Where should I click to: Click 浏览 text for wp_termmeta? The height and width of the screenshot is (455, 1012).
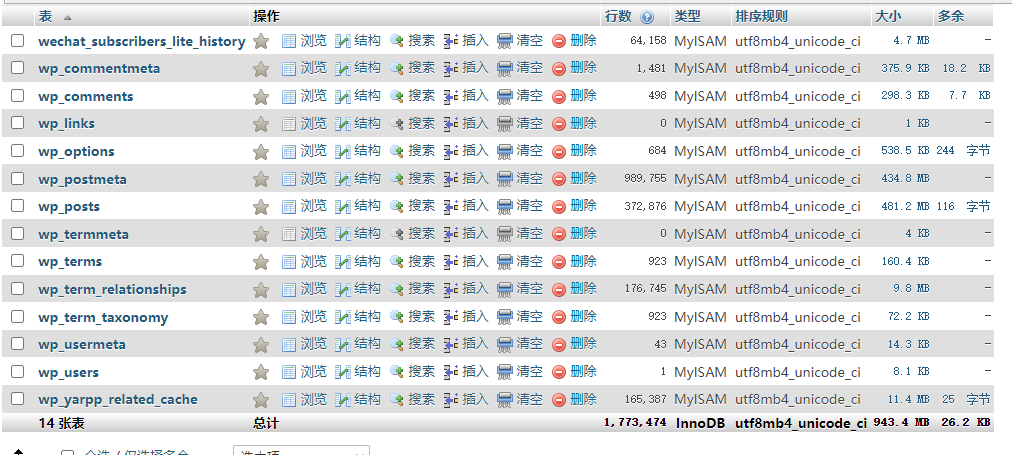314,233
